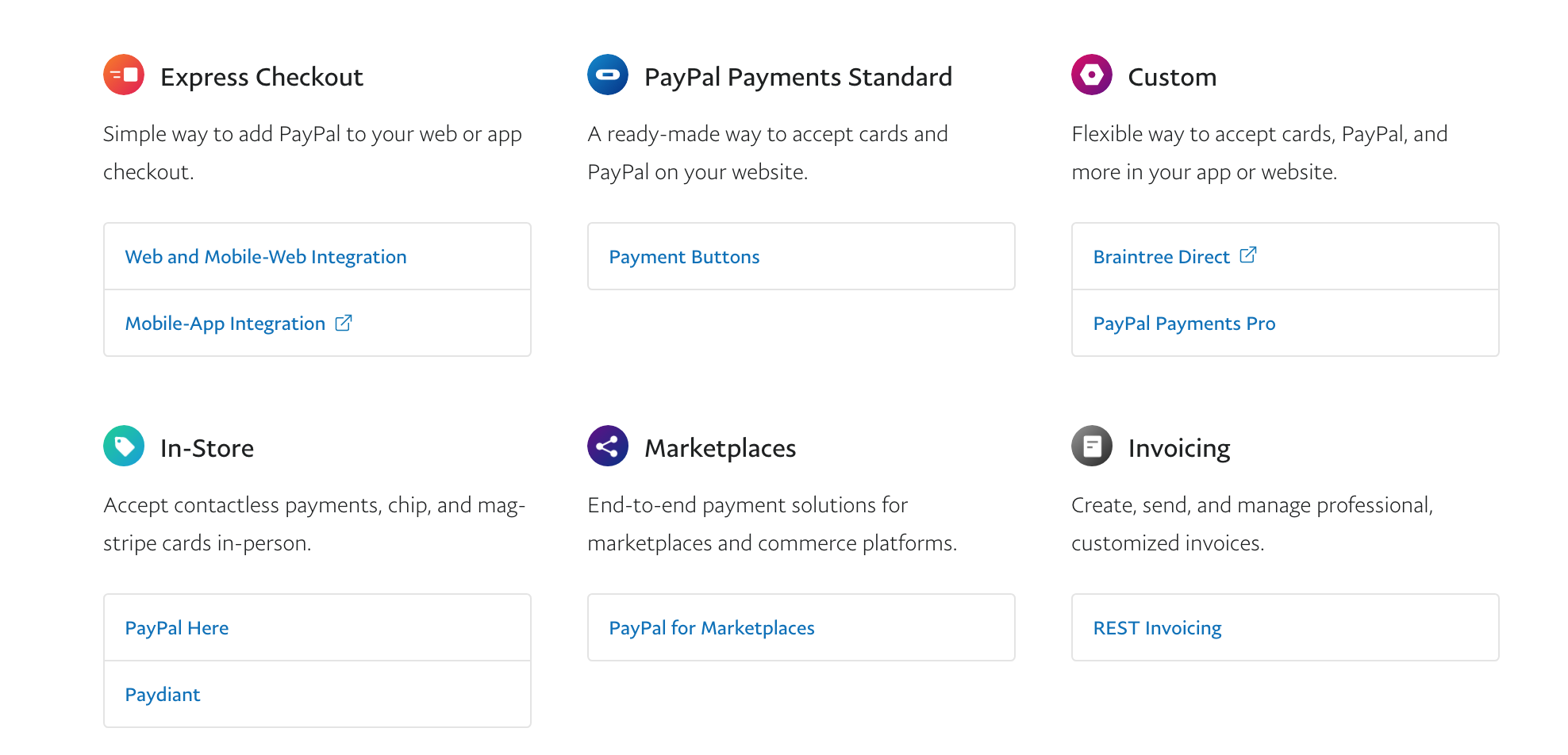The image size is (1568, 755).
Task: Click the hexagonal Custom category icon
Action: [x=1092, y=75]
